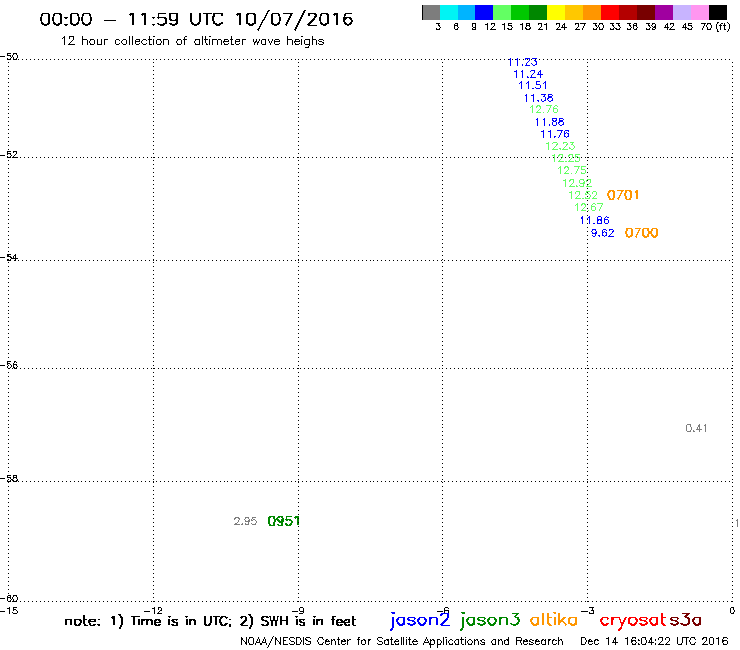Click the red 33 ft color swatch
The height and width of the screenshot is (650, 740).
pyautogui.click(x=610, y=12)
